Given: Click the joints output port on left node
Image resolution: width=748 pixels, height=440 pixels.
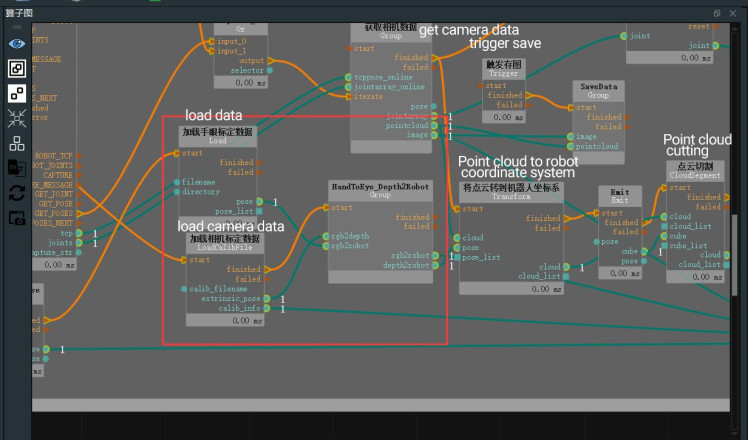Looking at the screenshot, I should pyautogui.click(x=79, y=243).
